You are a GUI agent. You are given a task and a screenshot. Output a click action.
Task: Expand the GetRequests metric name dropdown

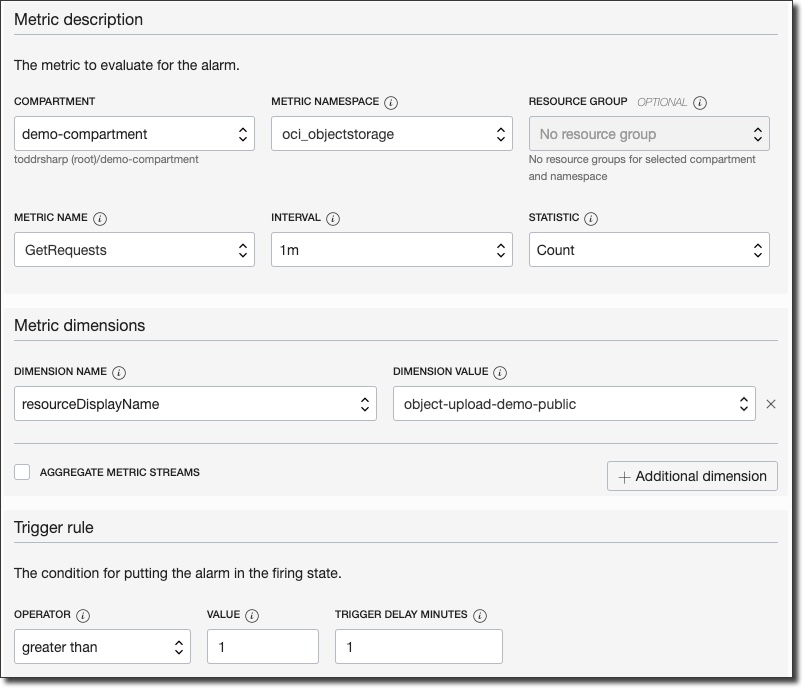(x=134, y=250)
